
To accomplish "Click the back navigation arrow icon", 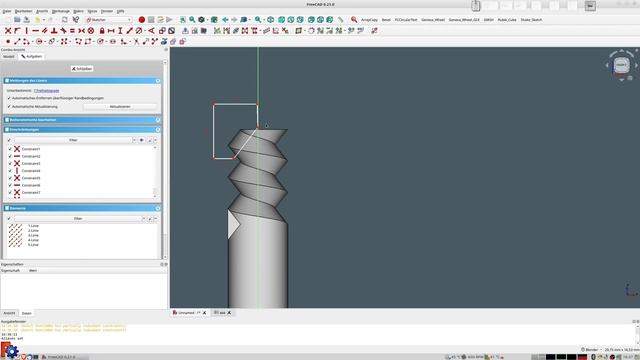I will [225, 20].
